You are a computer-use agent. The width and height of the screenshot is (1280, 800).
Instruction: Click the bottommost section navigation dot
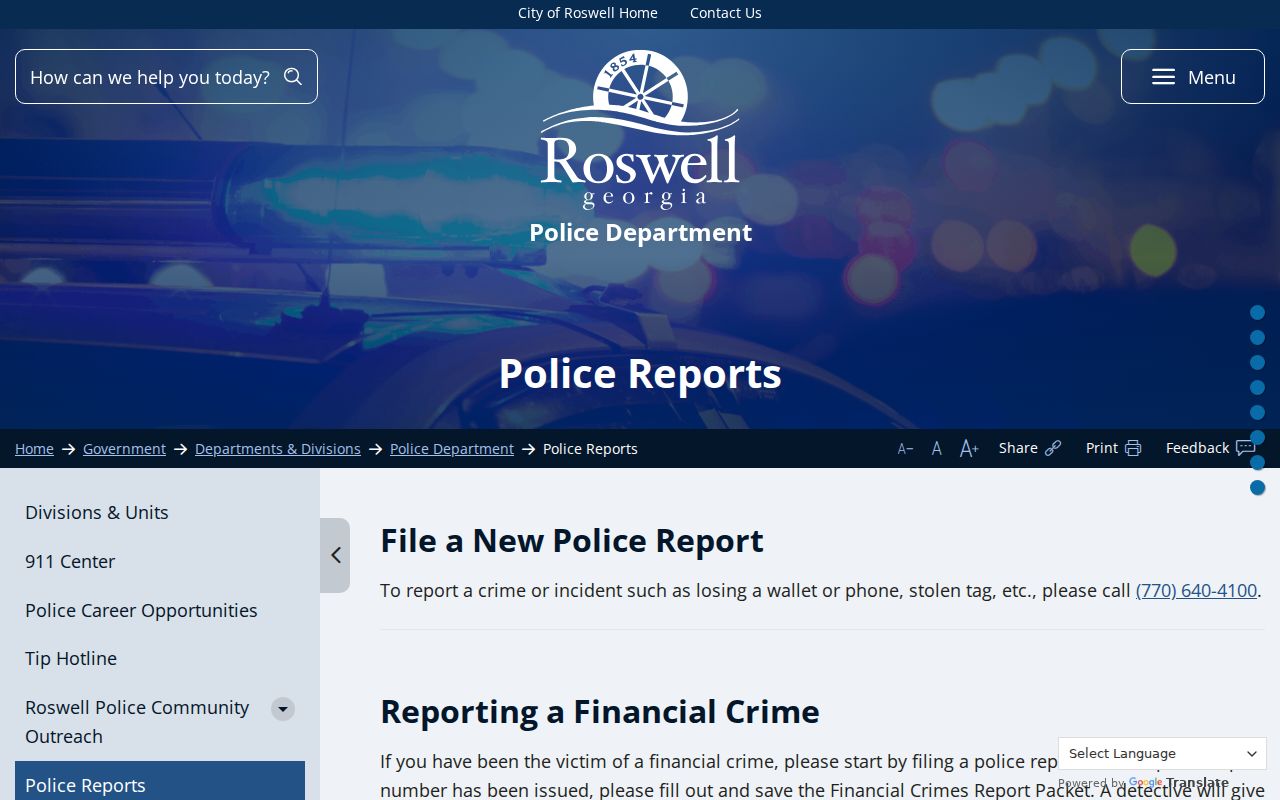point(1258,488)
